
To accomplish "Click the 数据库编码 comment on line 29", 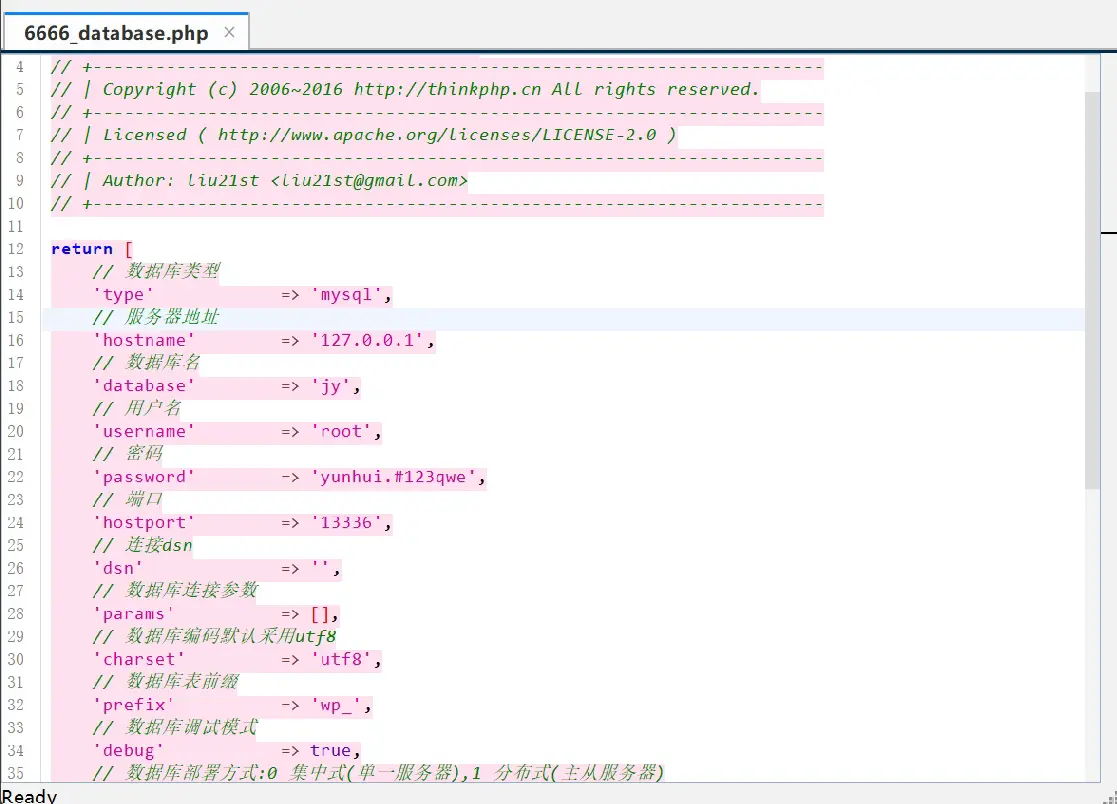I will (214, 636).
